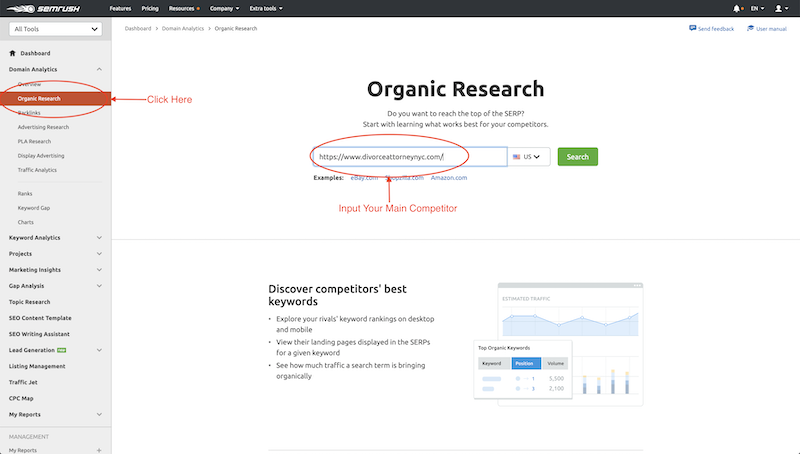
Task: Open Traffic Jet in sidebar
Action: 23,382
